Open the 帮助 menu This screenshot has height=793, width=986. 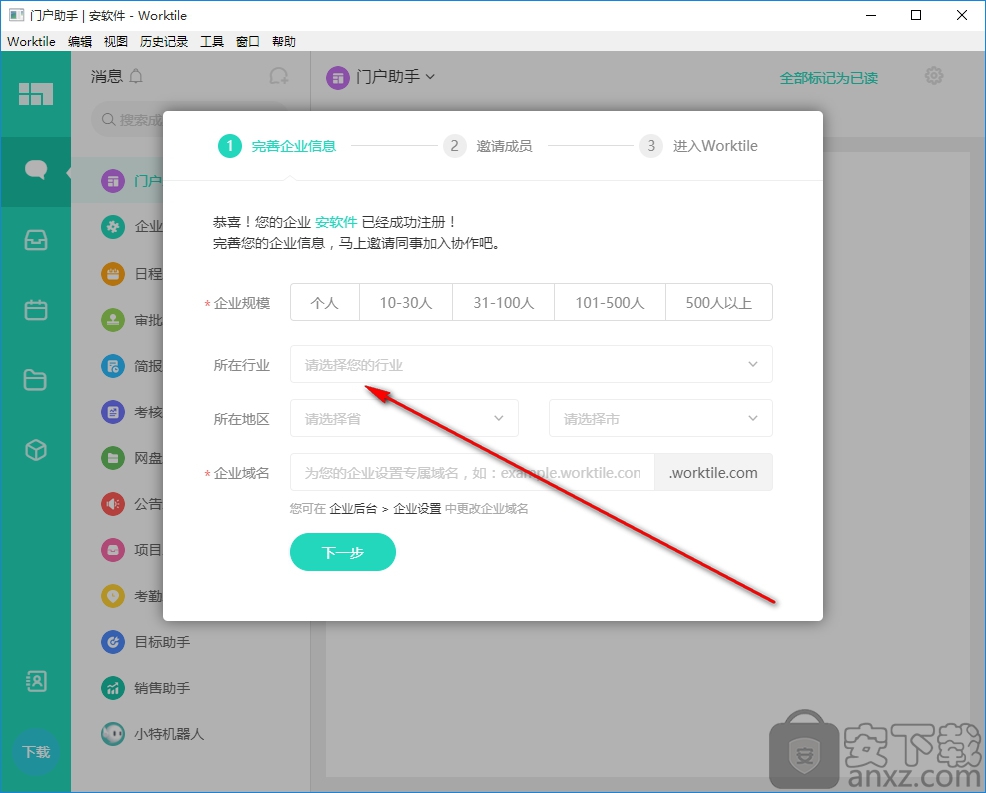(284, 42)
